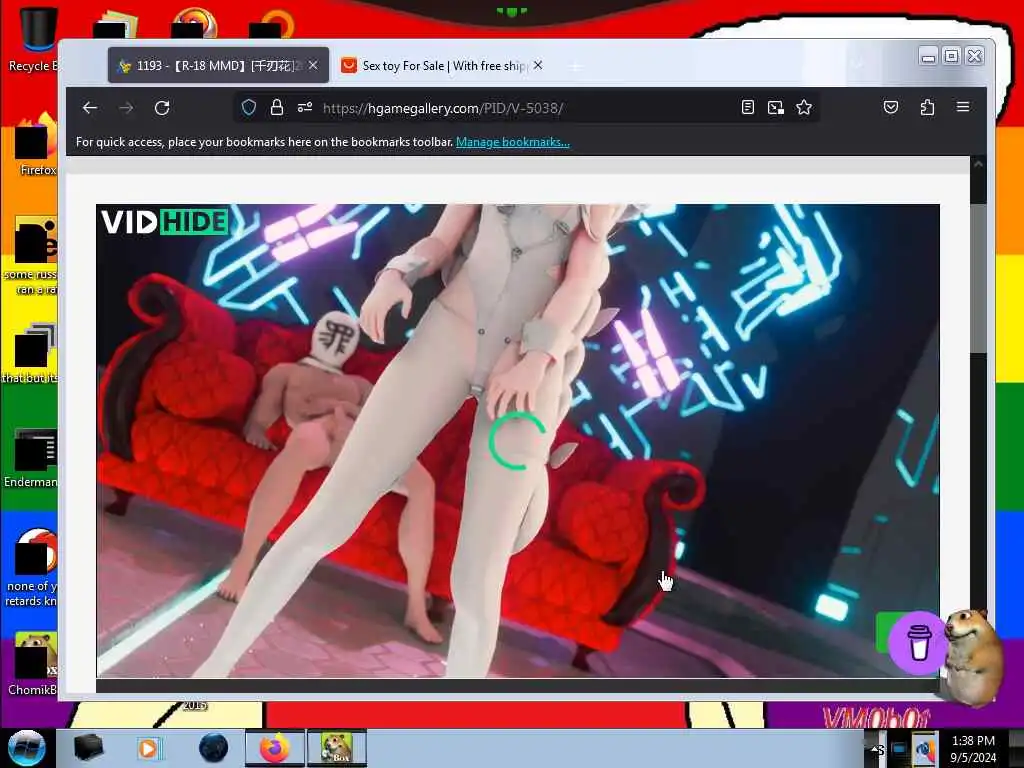1024x768 pixels.
Task: Click the scrollbar up arrow
Action: pos(978,165)
